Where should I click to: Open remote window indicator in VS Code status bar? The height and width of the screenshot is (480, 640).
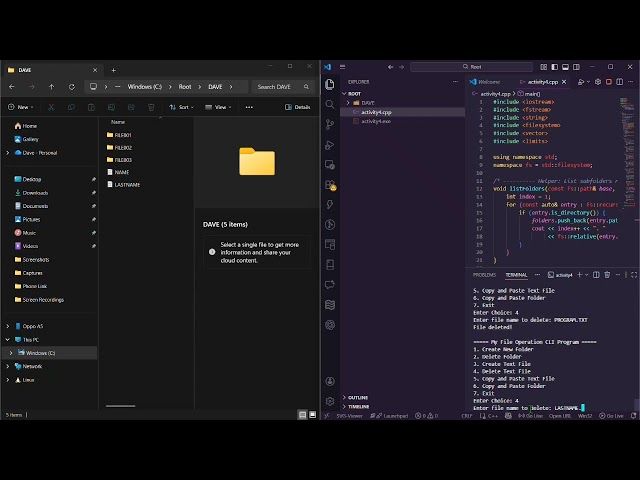(327, 416)
